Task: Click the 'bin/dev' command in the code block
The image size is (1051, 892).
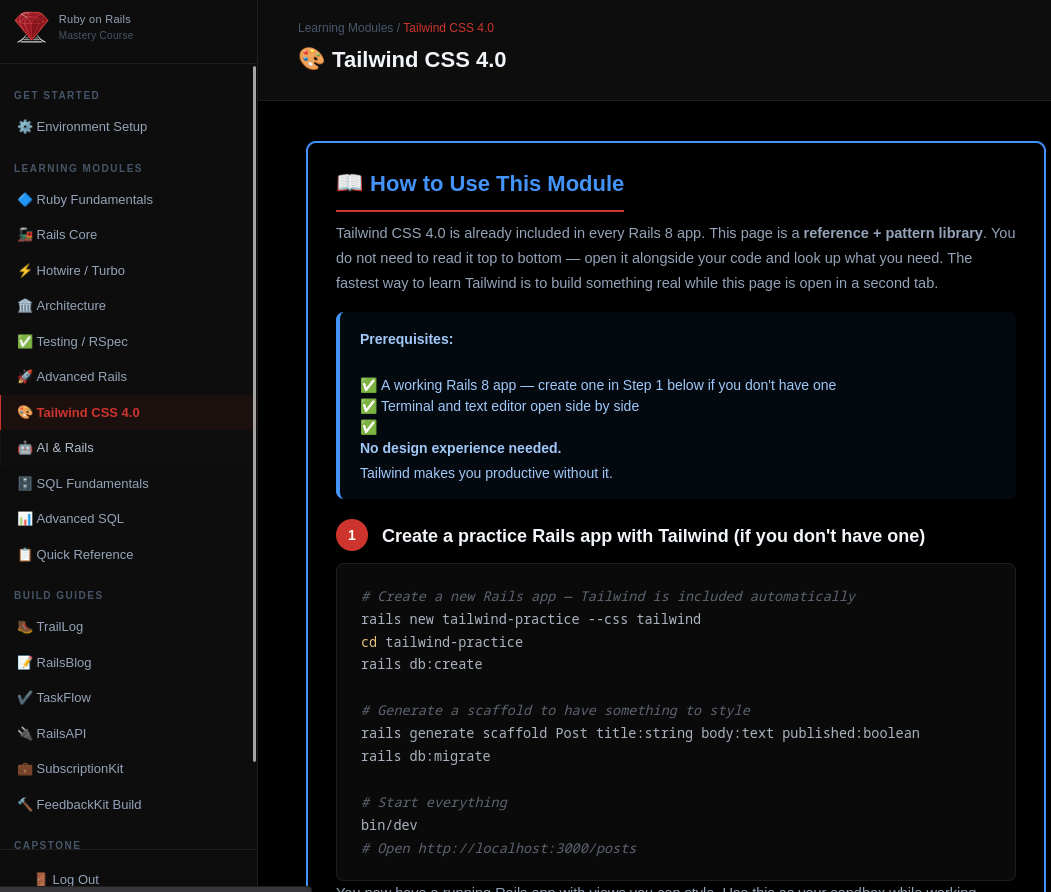Action: [x=389, y=825]
